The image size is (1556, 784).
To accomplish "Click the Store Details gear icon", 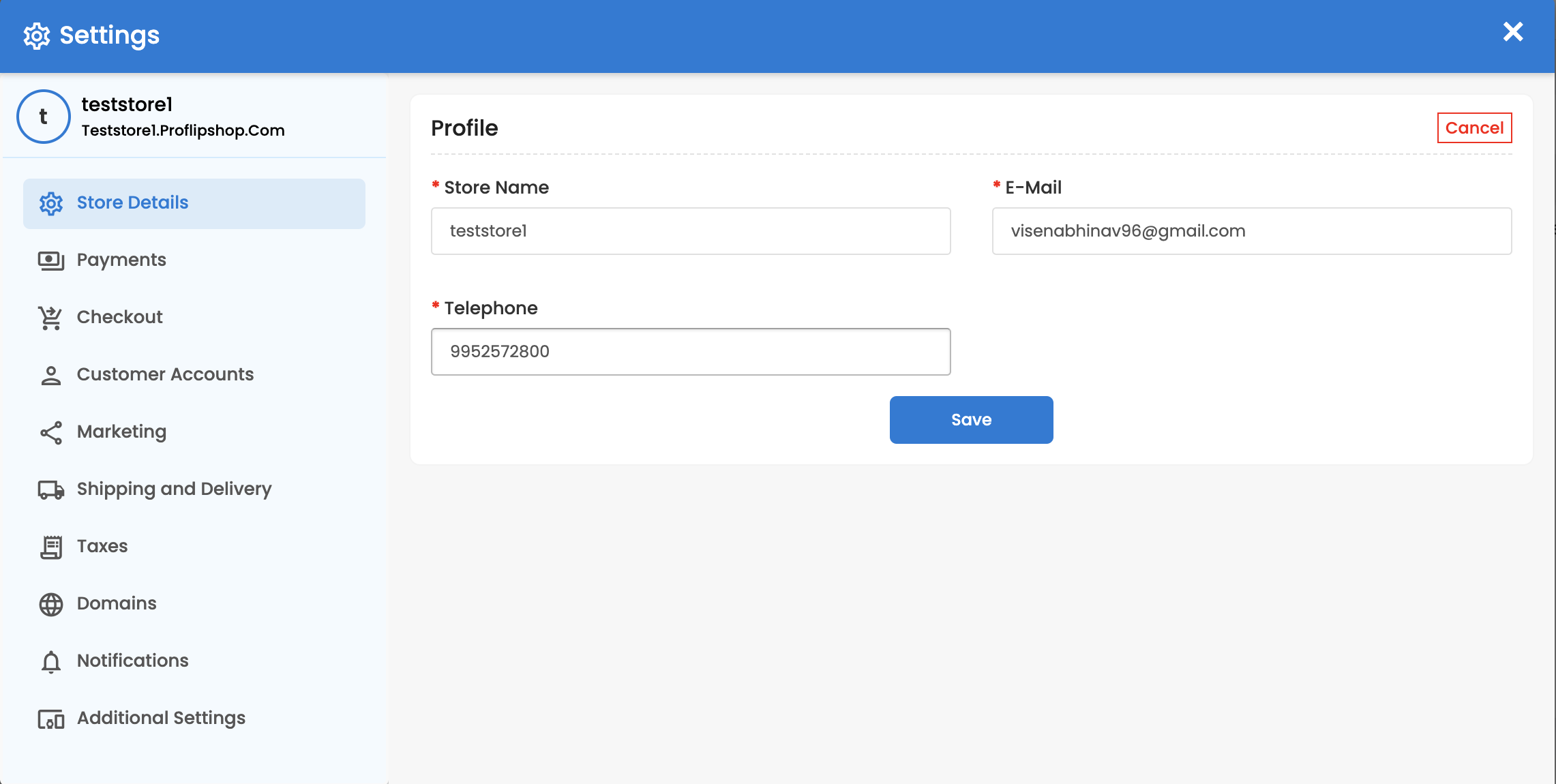I will (51, 203).
